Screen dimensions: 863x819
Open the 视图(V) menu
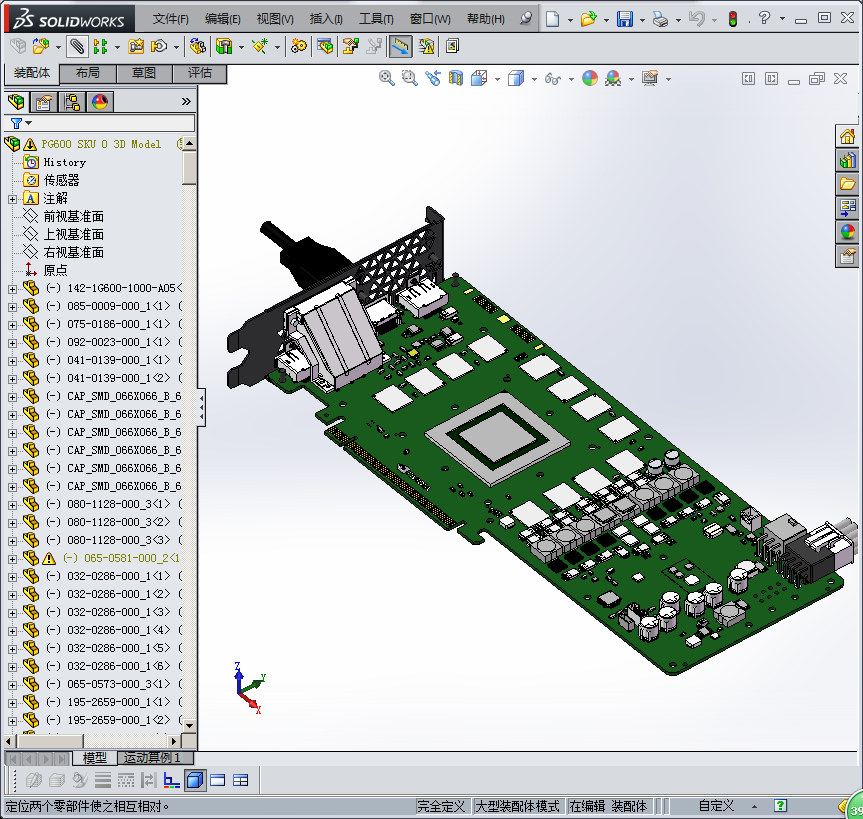[x=275, y=19]
